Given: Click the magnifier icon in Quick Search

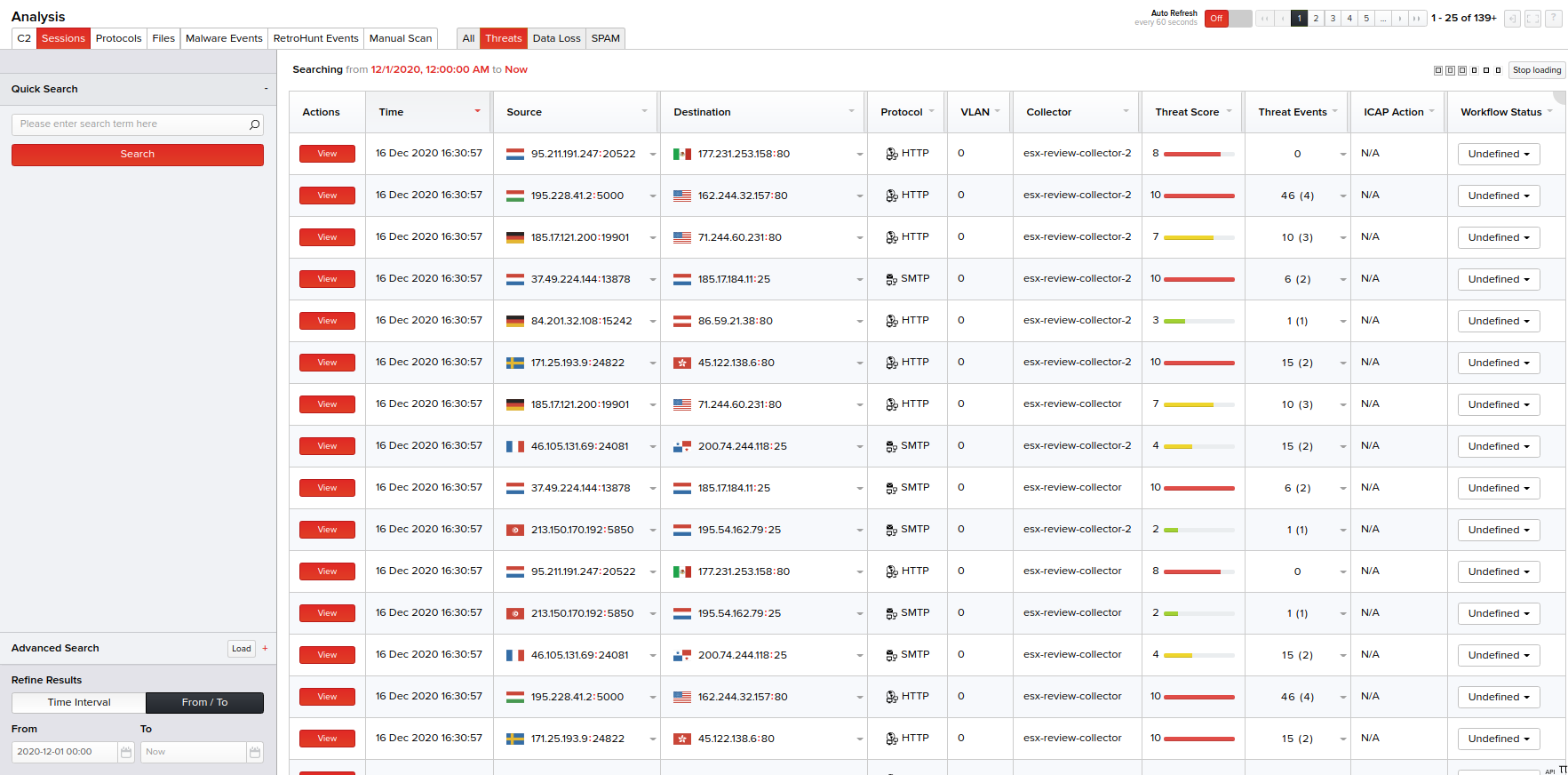Looking at the screenshot, I should (x=254, y=124).
